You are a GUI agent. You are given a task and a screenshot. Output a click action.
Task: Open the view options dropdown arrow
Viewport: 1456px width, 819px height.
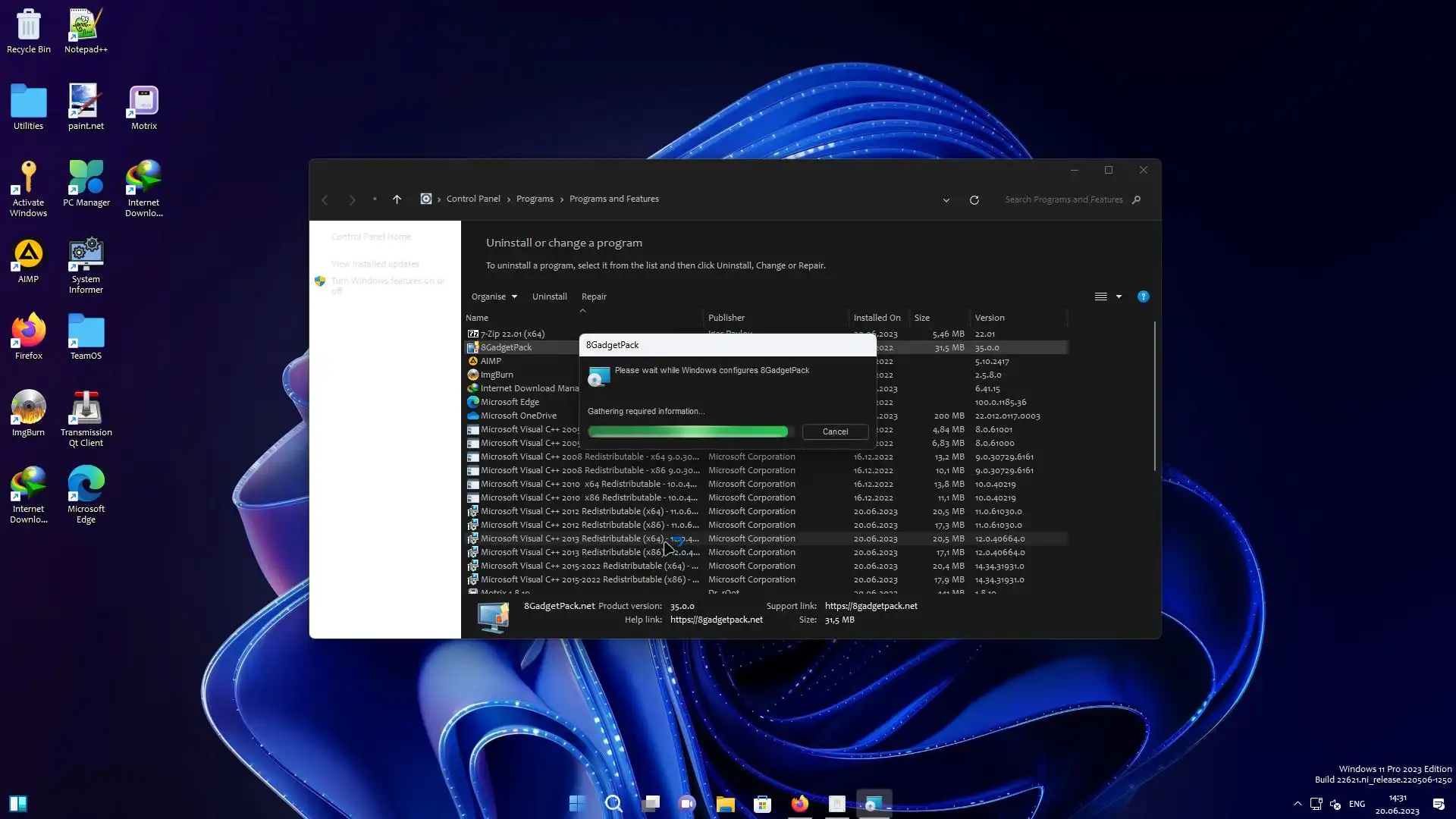point(1119,297)
